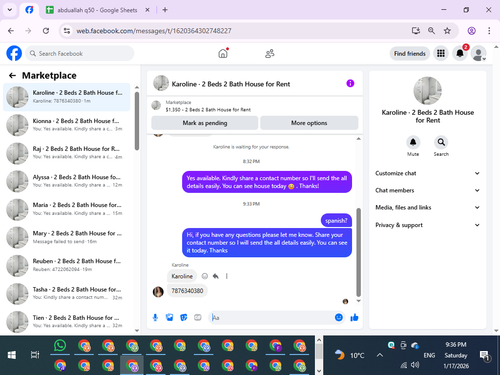This screenshot has width=500, height=375.
Task: Click the 7876340380 phone number message
Action: pos(187,291)
